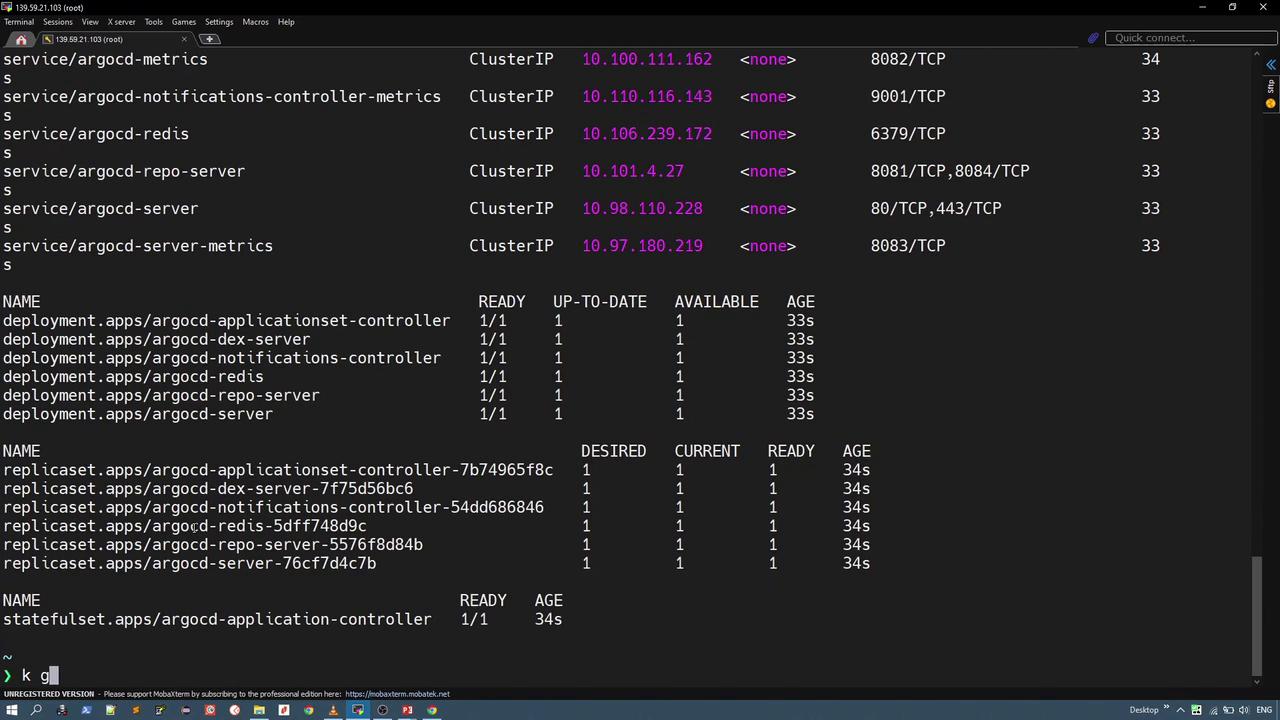1280x720 pixels.
Task: Click replicaset argocd-applicationset-controller-7b74965f8c text
Action: click(278, 469)
